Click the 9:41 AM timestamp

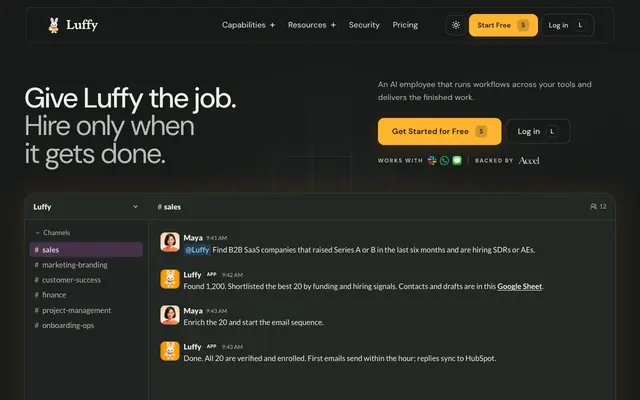tap(217, 238)
